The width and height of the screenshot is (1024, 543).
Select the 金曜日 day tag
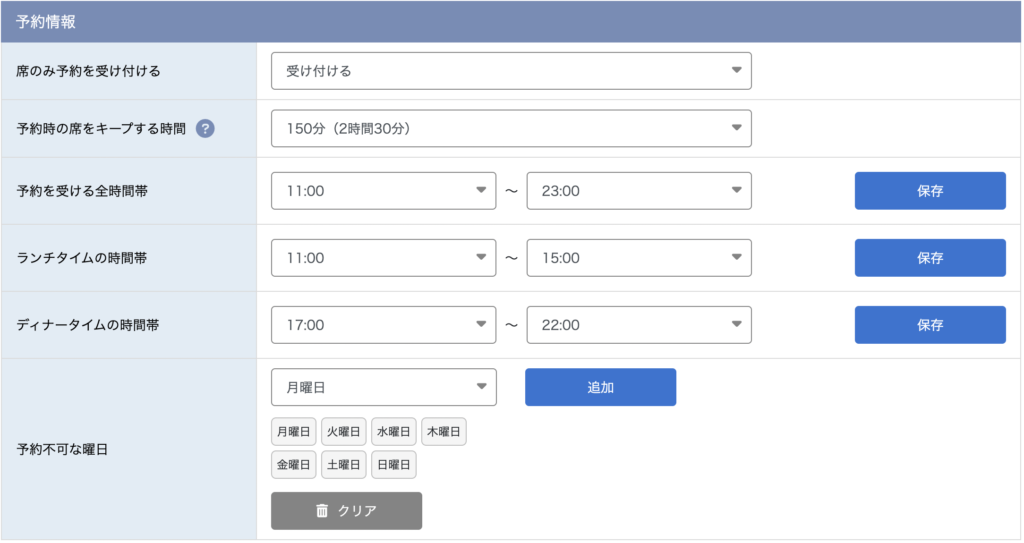pyautogui.click(x=293, y=465)
